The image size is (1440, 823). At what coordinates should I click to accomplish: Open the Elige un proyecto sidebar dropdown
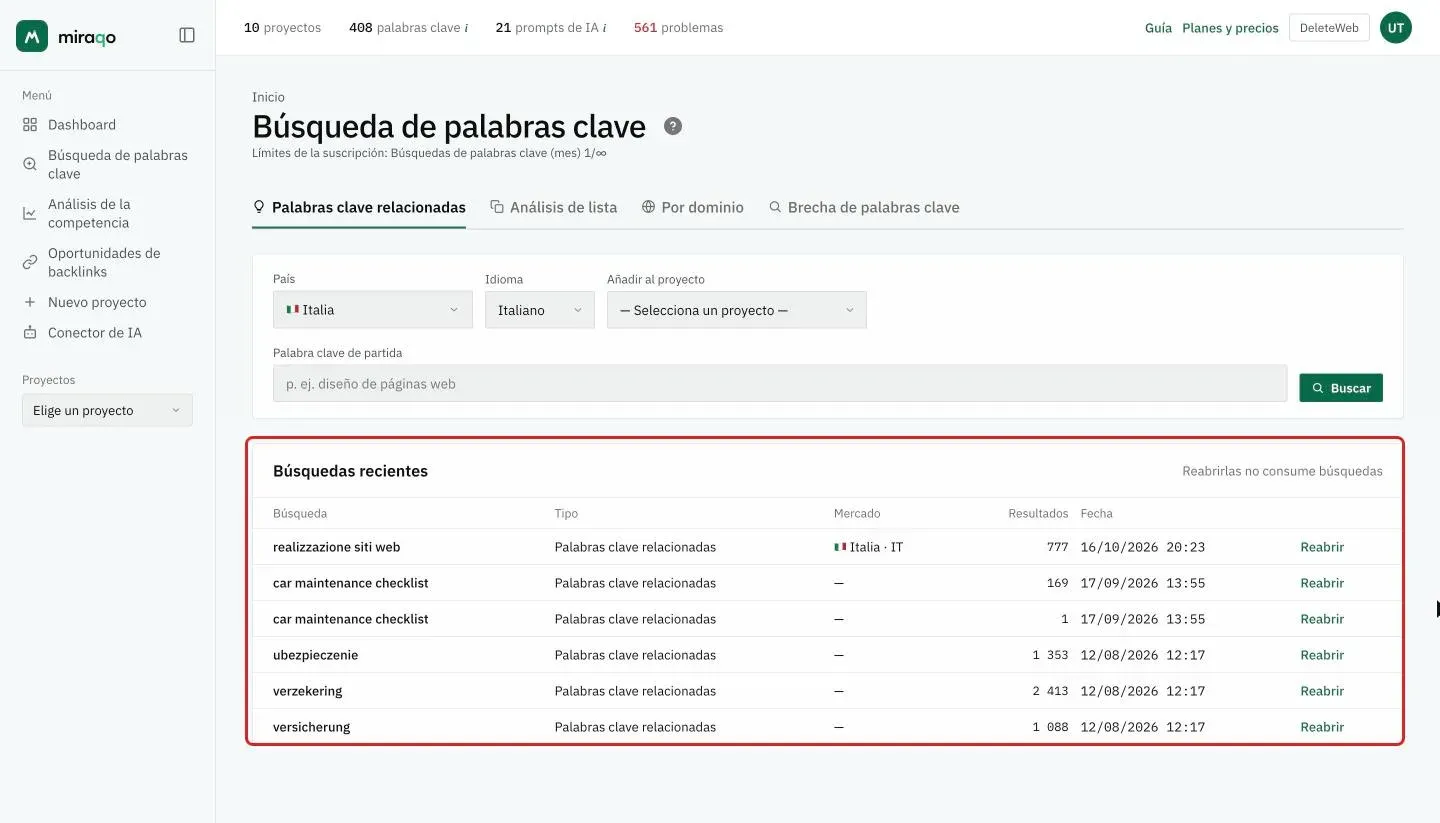pos(107,410)
